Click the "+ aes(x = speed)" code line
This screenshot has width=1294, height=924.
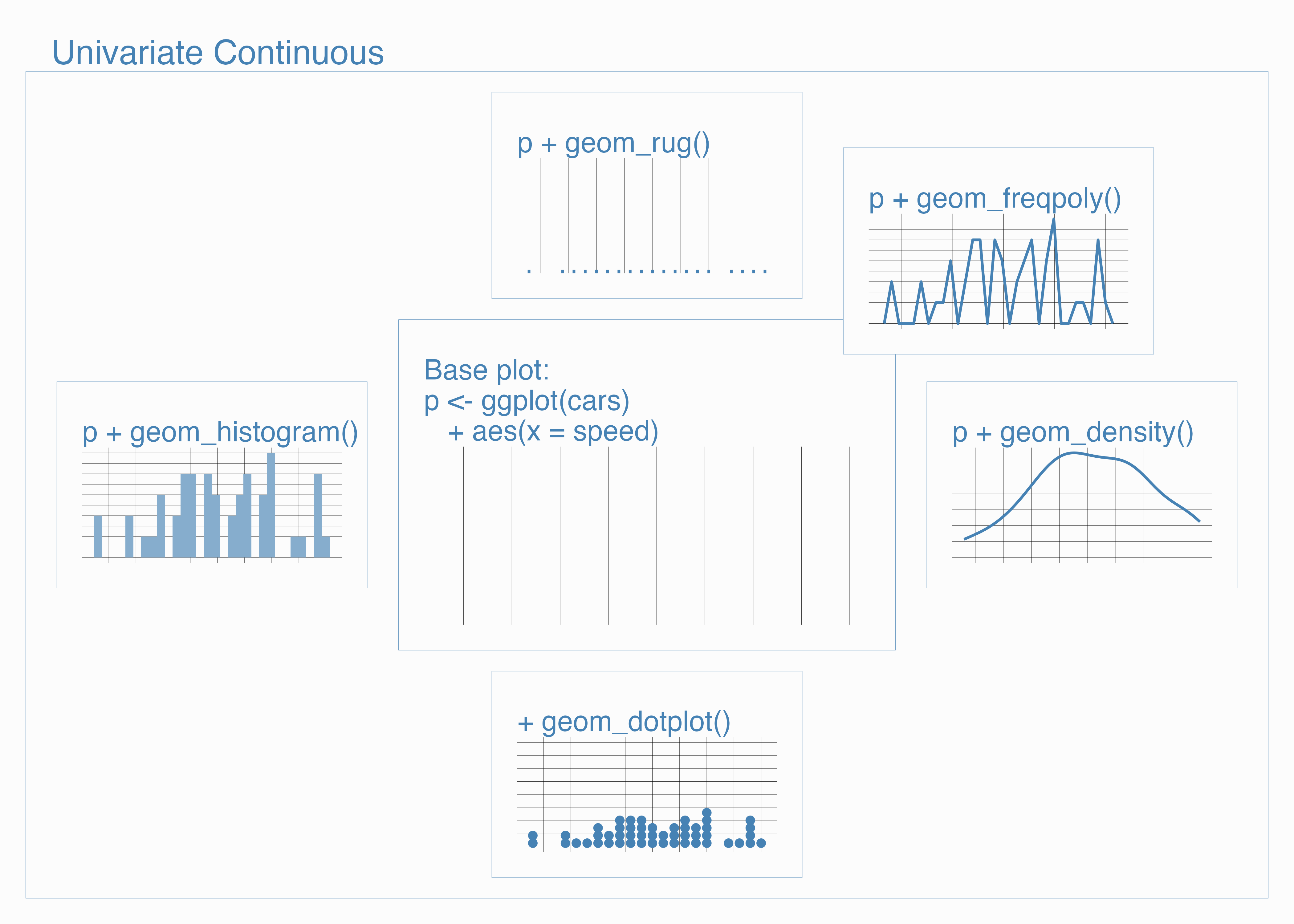552,432
